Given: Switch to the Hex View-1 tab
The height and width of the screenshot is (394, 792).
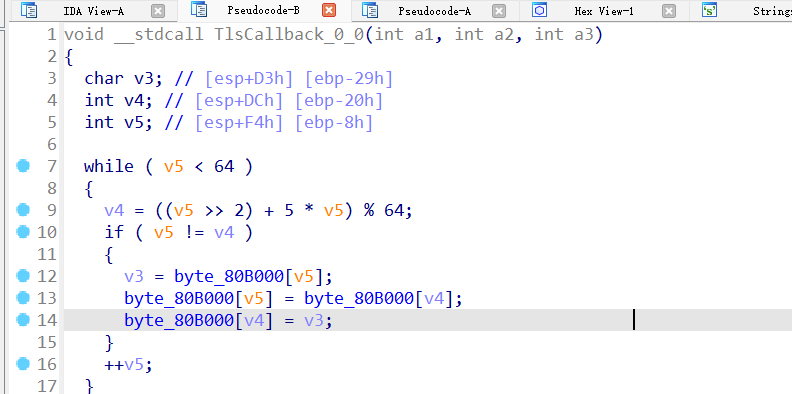Looking at the screenshot, I should [x=604, y=11].
